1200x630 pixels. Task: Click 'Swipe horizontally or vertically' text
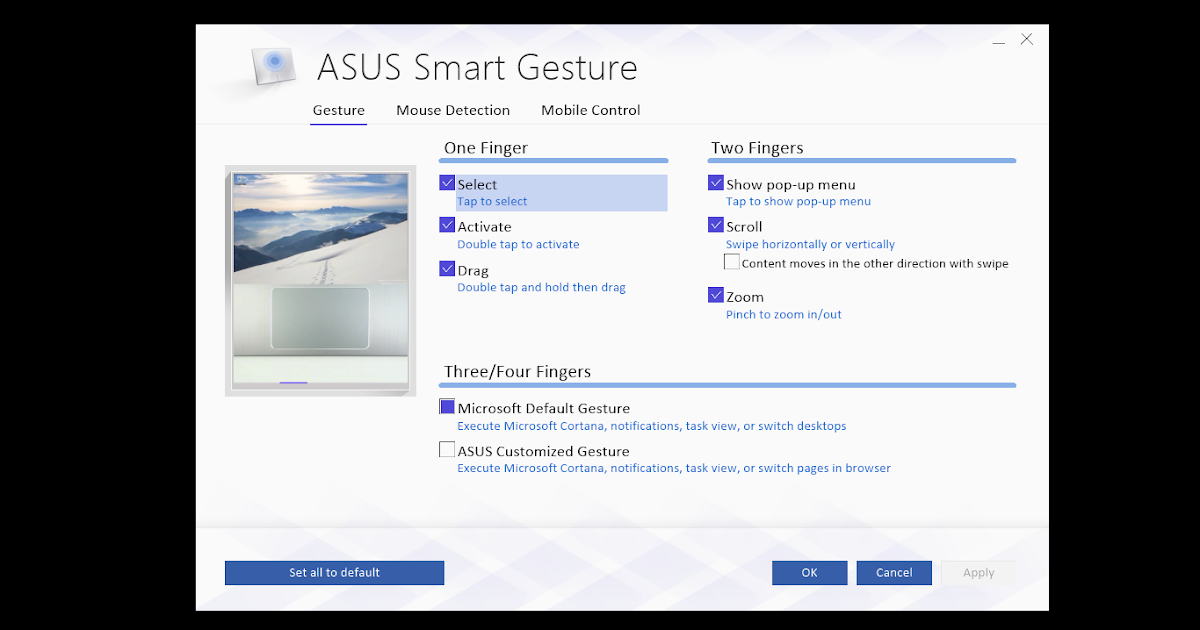(x=810, y=244)
